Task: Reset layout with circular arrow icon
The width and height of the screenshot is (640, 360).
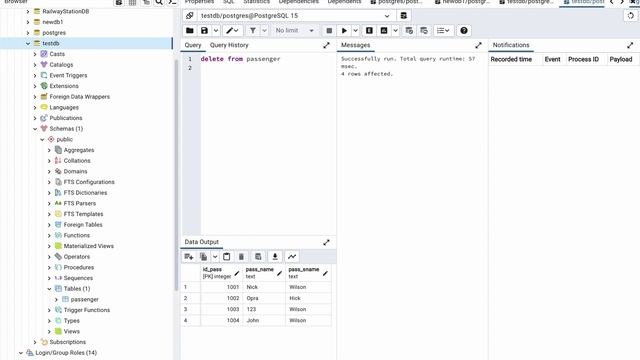Action: [x=631, y=16]
